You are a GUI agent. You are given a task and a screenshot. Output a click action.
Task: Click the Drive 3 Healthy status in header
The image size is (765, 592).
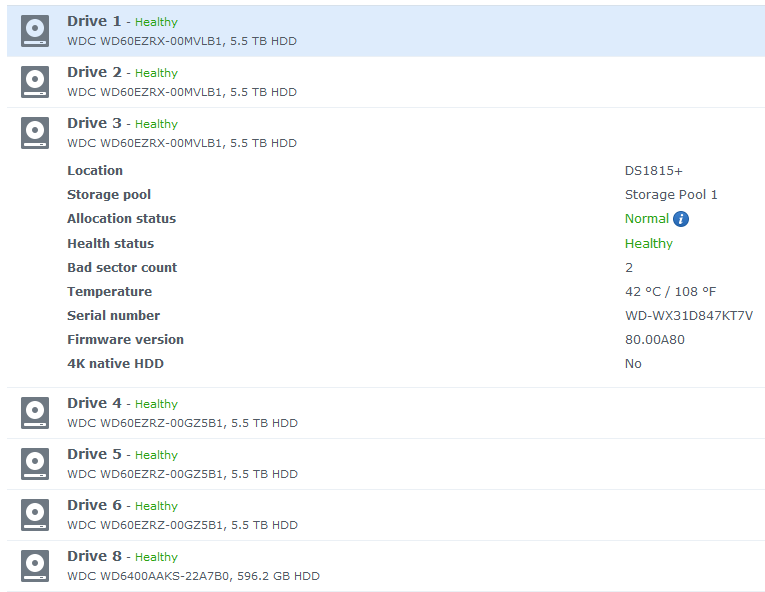[x=156, y=124]
